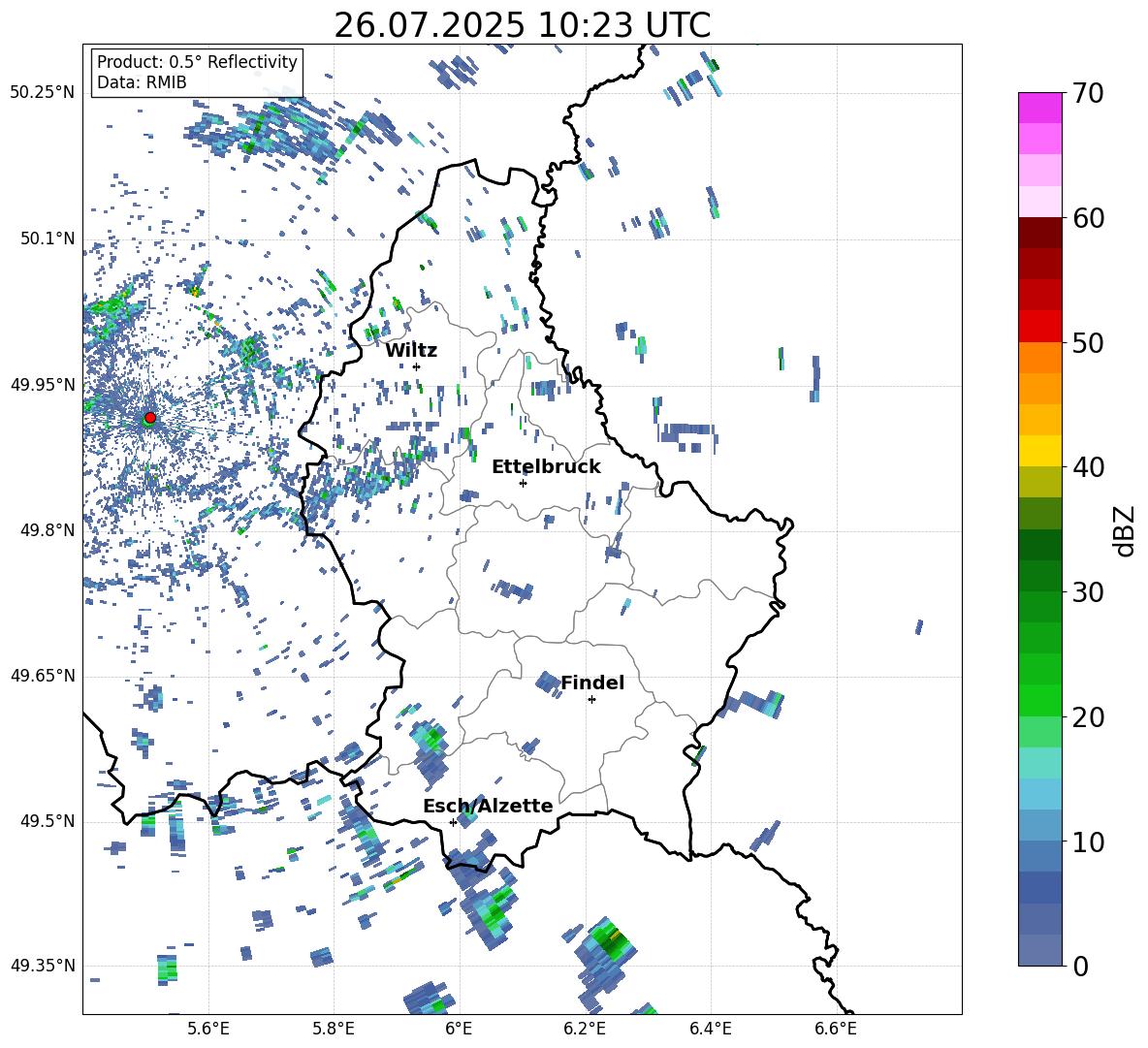1148x1048 pixels.
Task: Click the 49.65°N latitude label
Action: tap(43, 676)
